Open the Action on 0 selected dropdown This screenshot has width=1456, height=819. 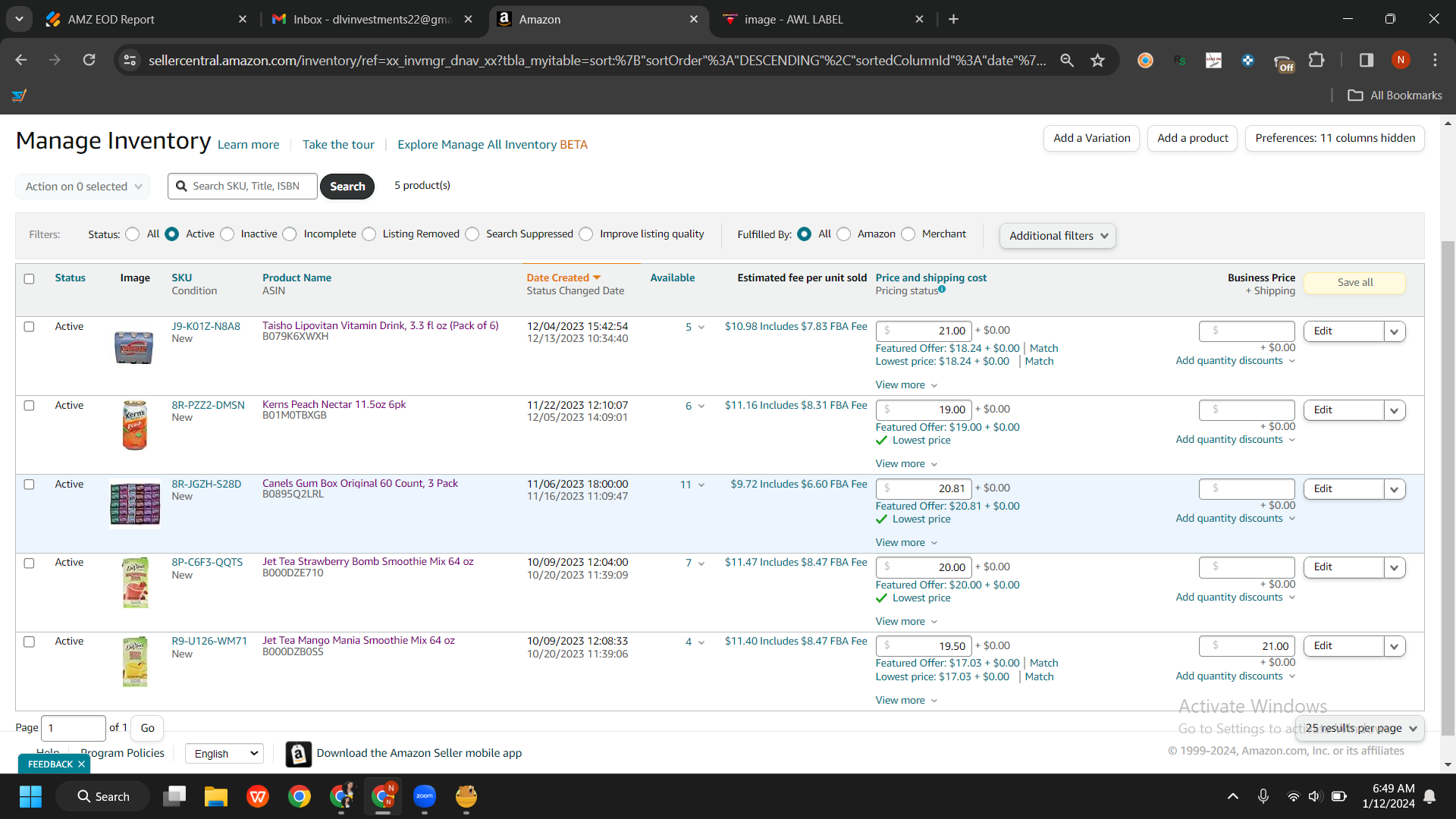(83, 187)
